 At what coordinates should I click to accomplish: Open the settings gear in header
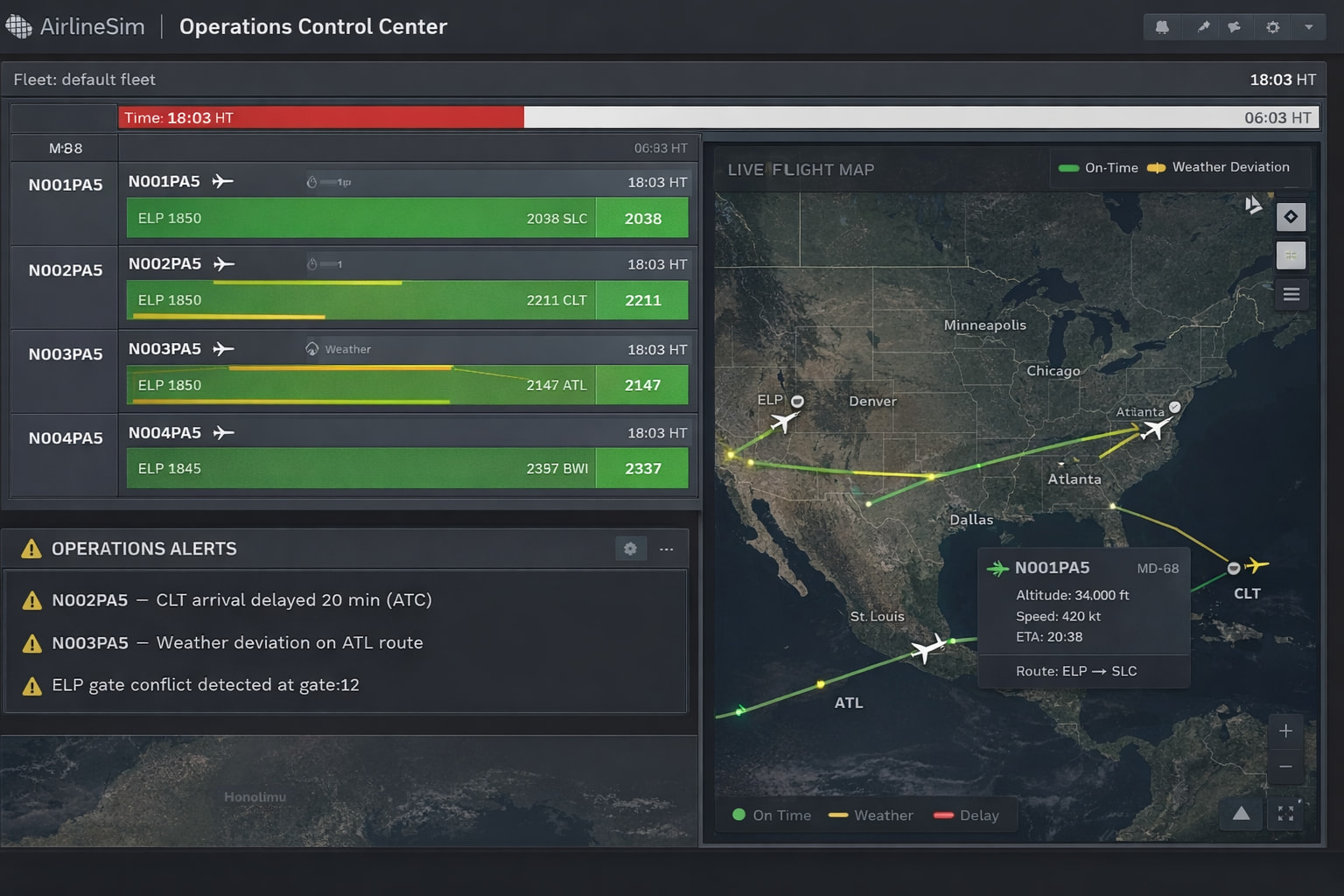[x=1272, y=27]
